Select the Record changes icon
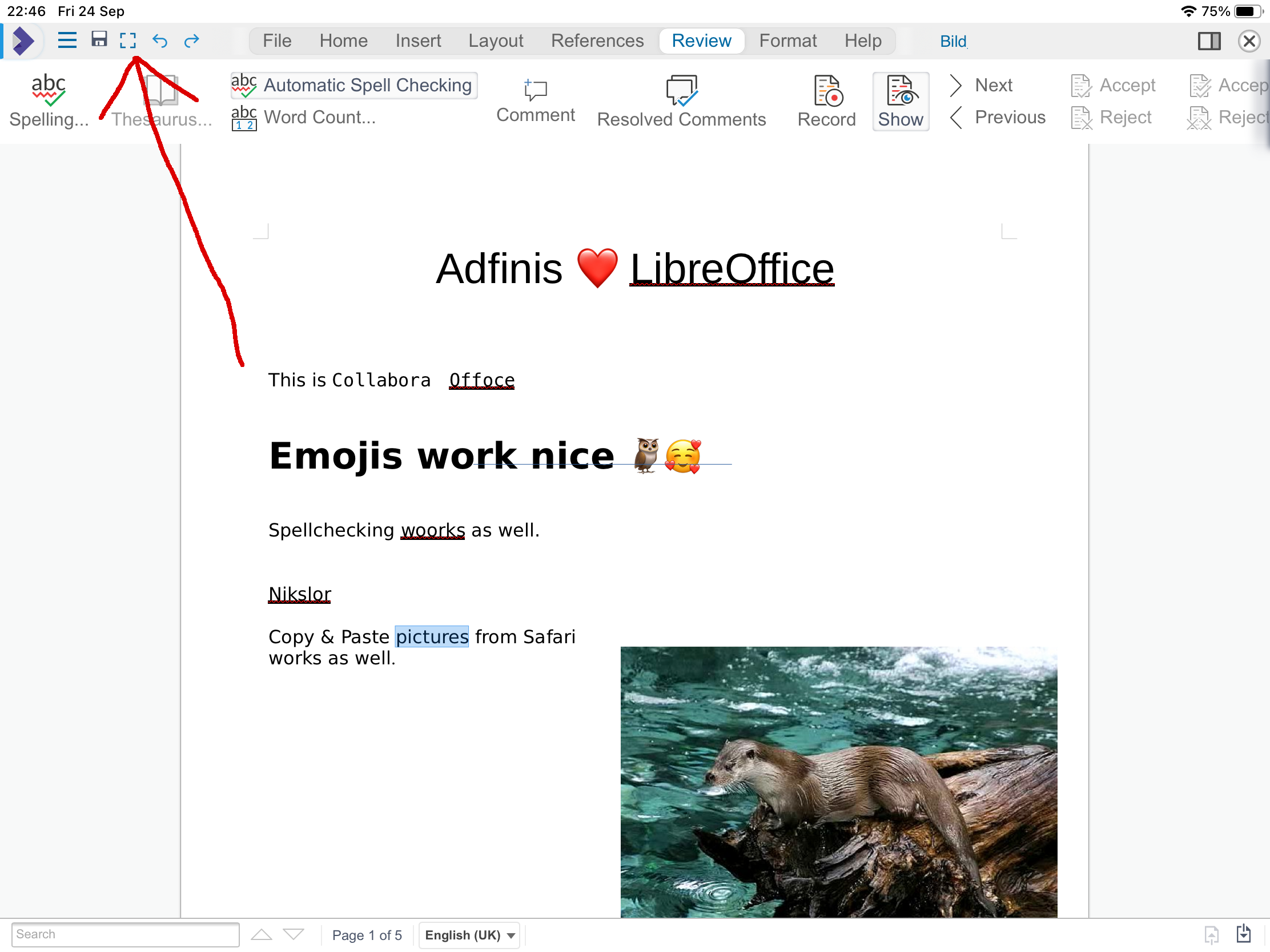 point(826,100)
